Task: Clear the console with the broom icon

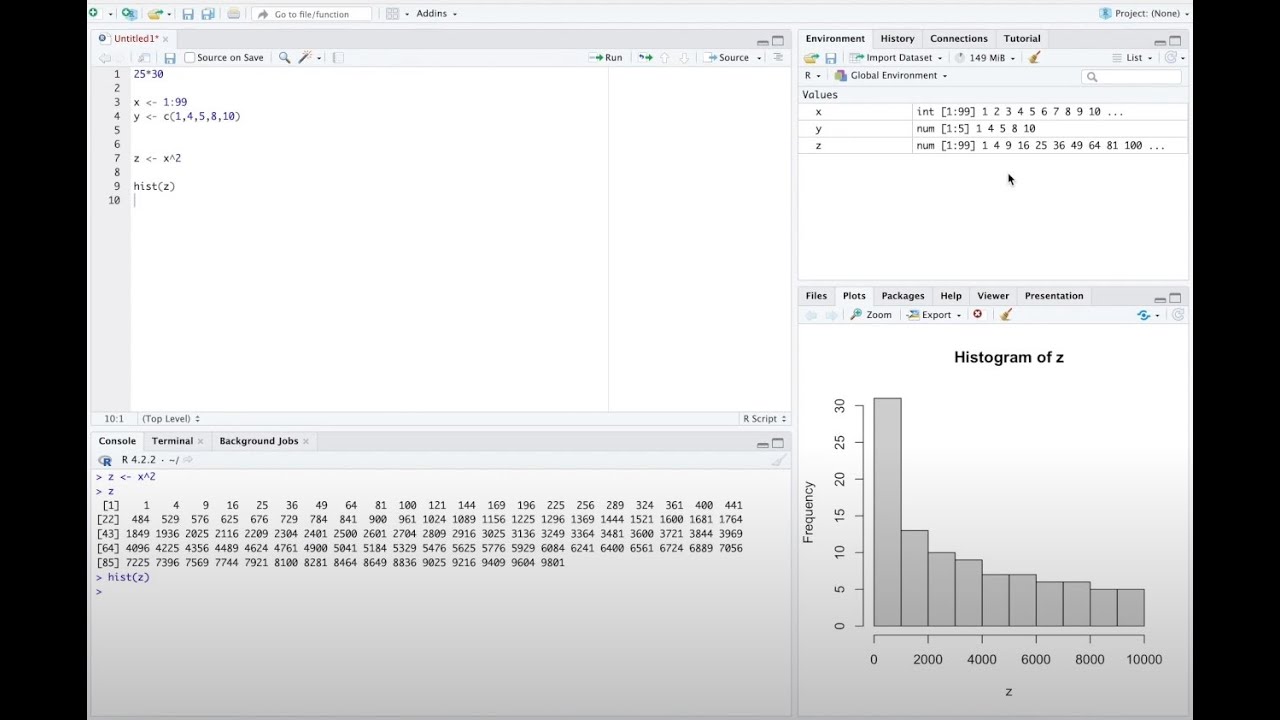Action: point(778,460)
